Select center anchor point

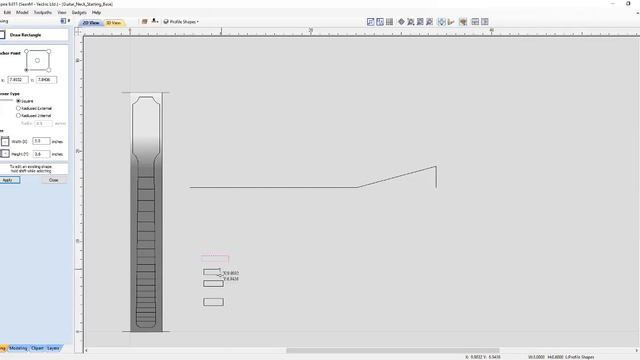[x=37, y=60]
